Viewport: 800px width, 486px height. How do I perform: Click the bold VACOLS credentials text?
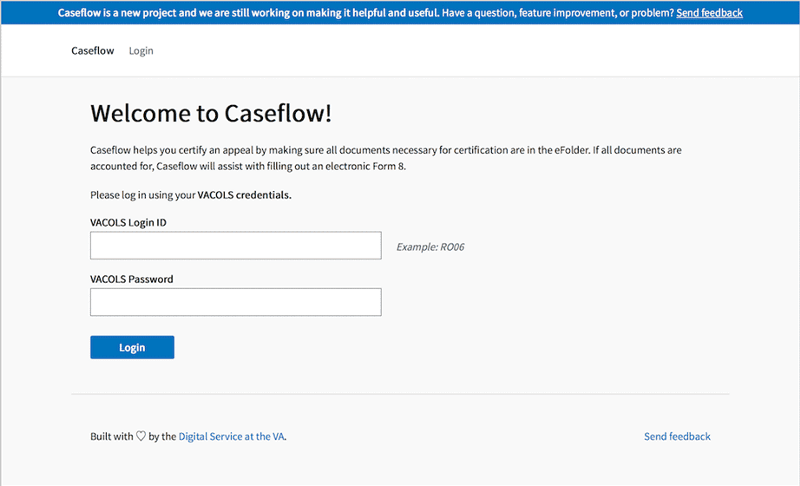(244, 194)
